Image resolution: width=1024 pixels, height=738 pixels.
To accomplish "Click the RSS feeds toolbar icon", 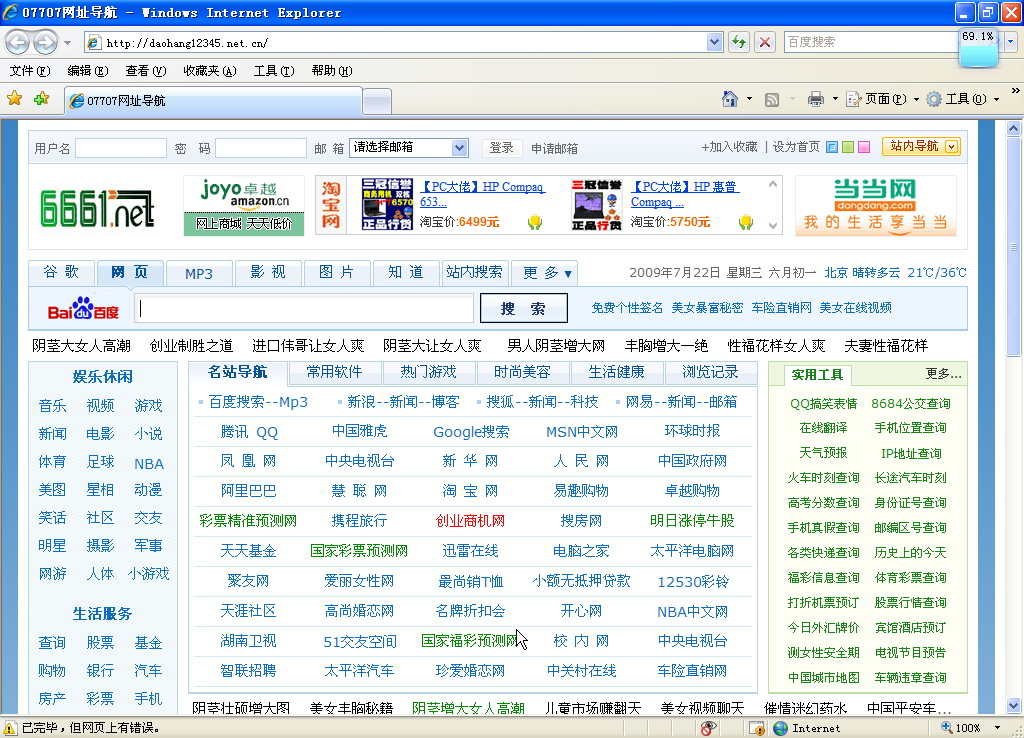I will (772, 99).
